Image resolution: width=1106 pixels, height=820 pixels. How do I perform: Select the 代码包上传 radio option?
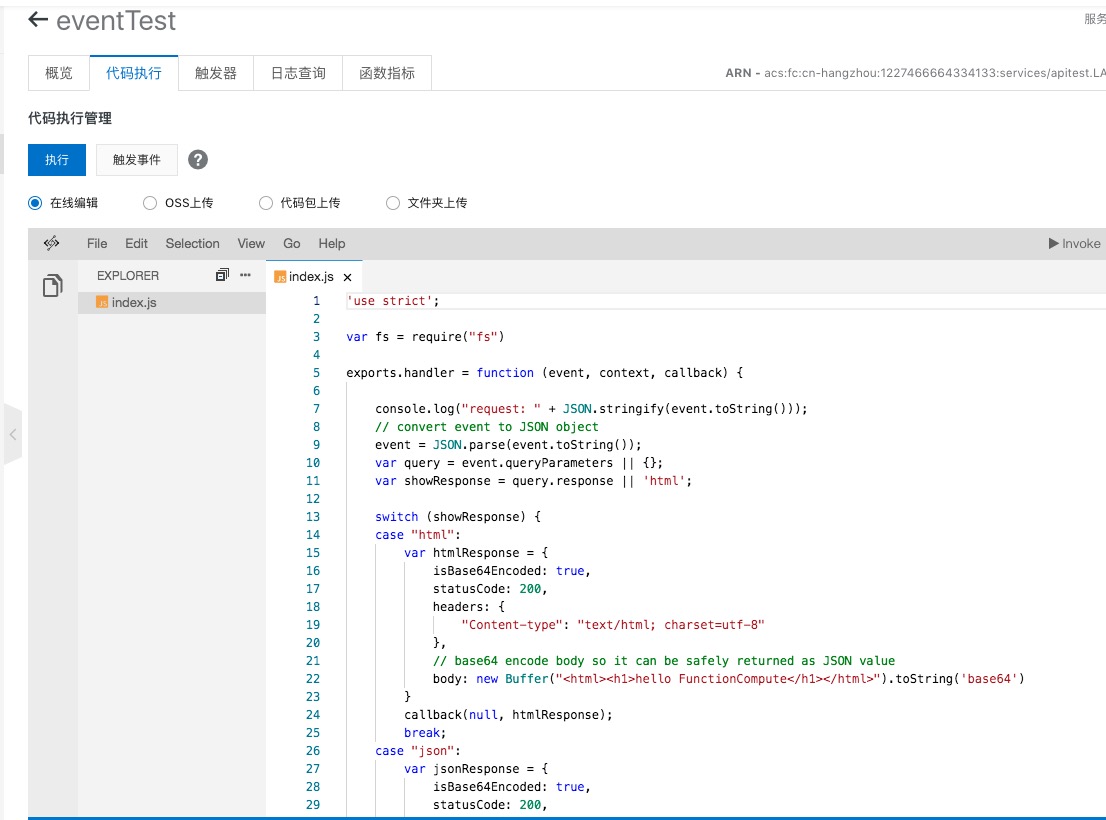(266, 203)
